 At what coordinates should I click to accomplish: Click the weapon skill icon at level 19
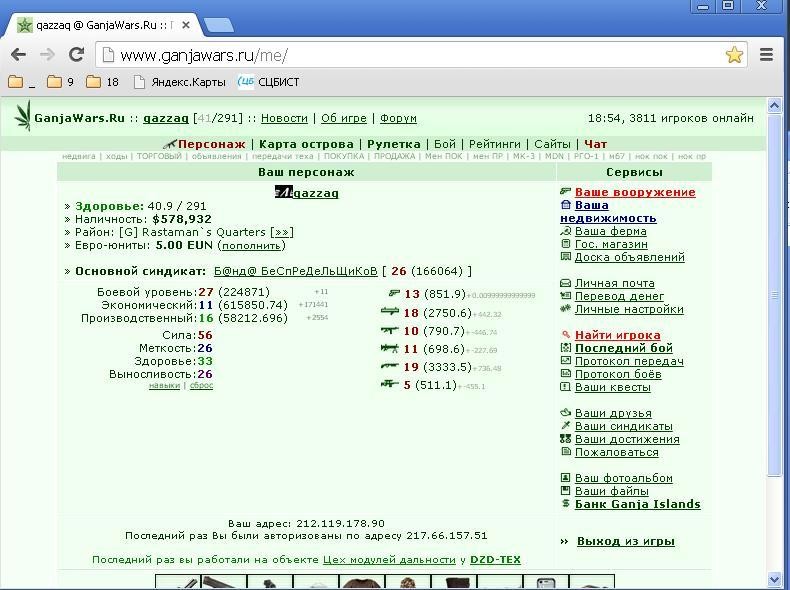pos(389,366)
